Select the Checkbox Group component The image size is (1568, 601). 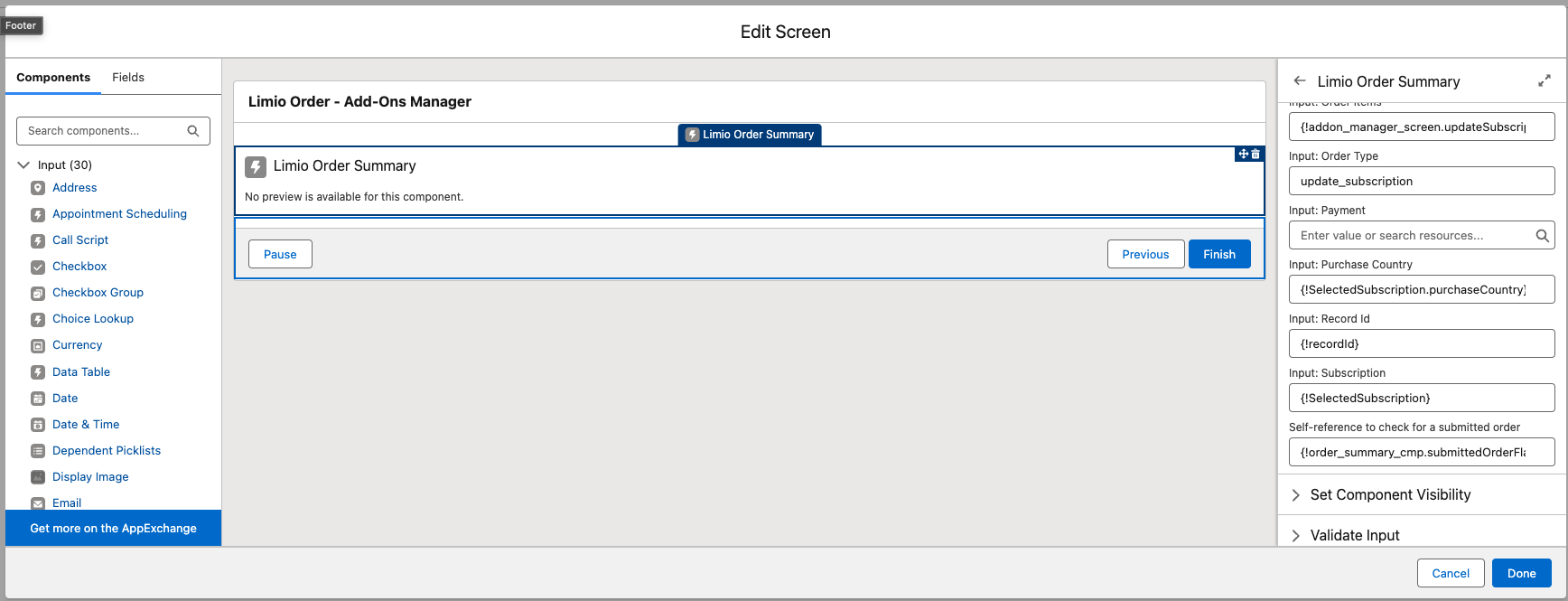pyautogui.click(x=97, y=292)
